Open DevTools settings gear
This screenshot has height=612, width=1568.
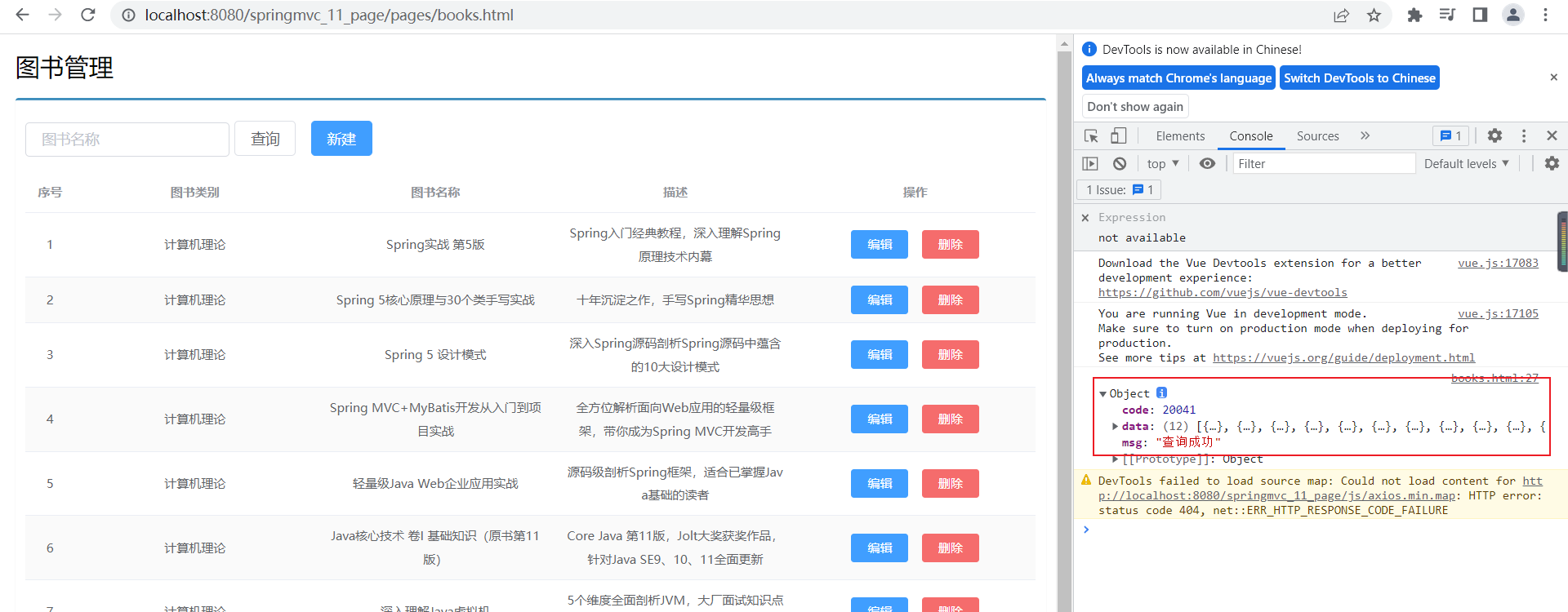pyautogui.click(x=1494, y=136)
